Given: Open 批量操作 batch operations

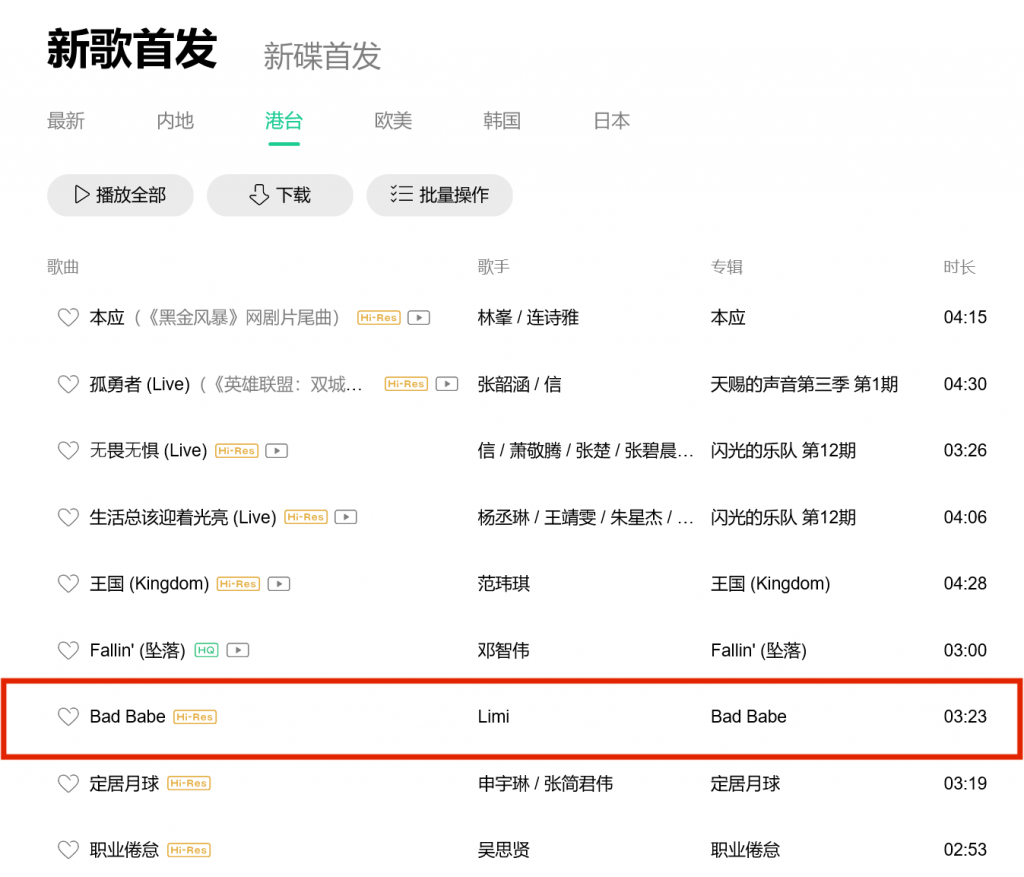Looking at the screenshot, I should tap(440, 195).
